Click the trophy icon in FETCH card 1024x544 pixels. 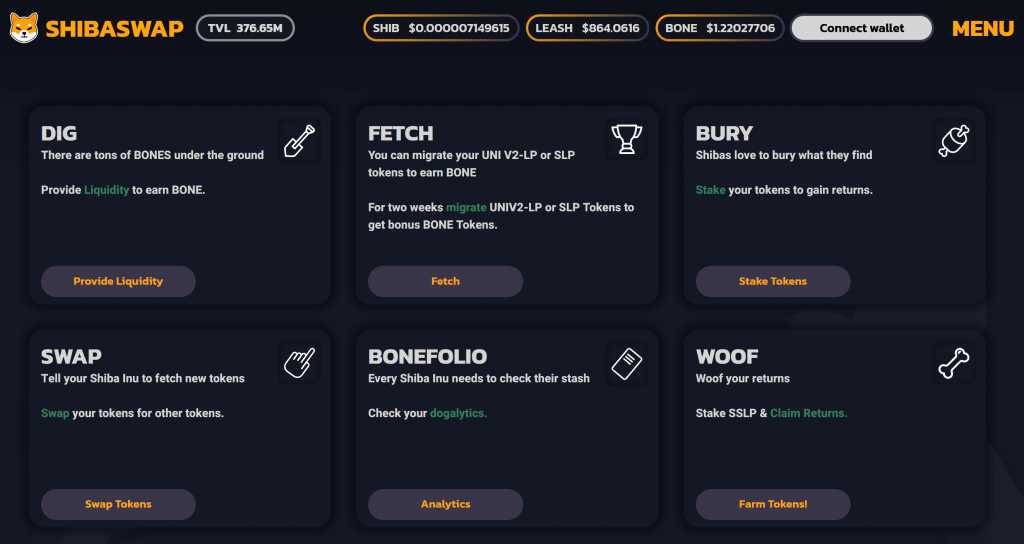click(x=627, y=140)
